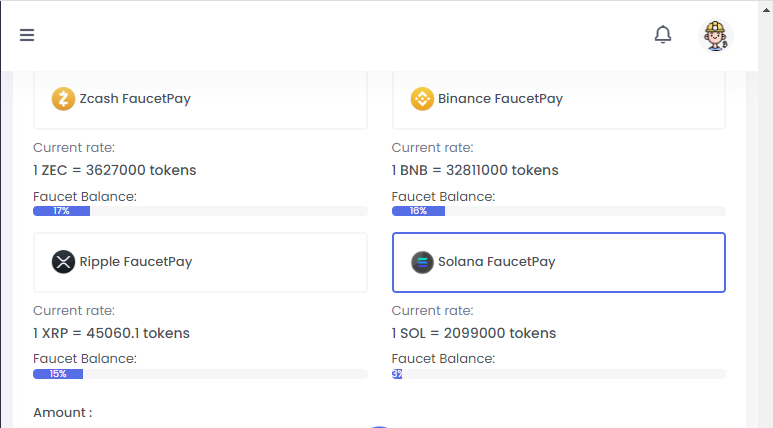The height and width of the screenshot is (428, 773).
Task: Click 'Current rate:' label above SOL rate
Action: [x=432, y=311]
